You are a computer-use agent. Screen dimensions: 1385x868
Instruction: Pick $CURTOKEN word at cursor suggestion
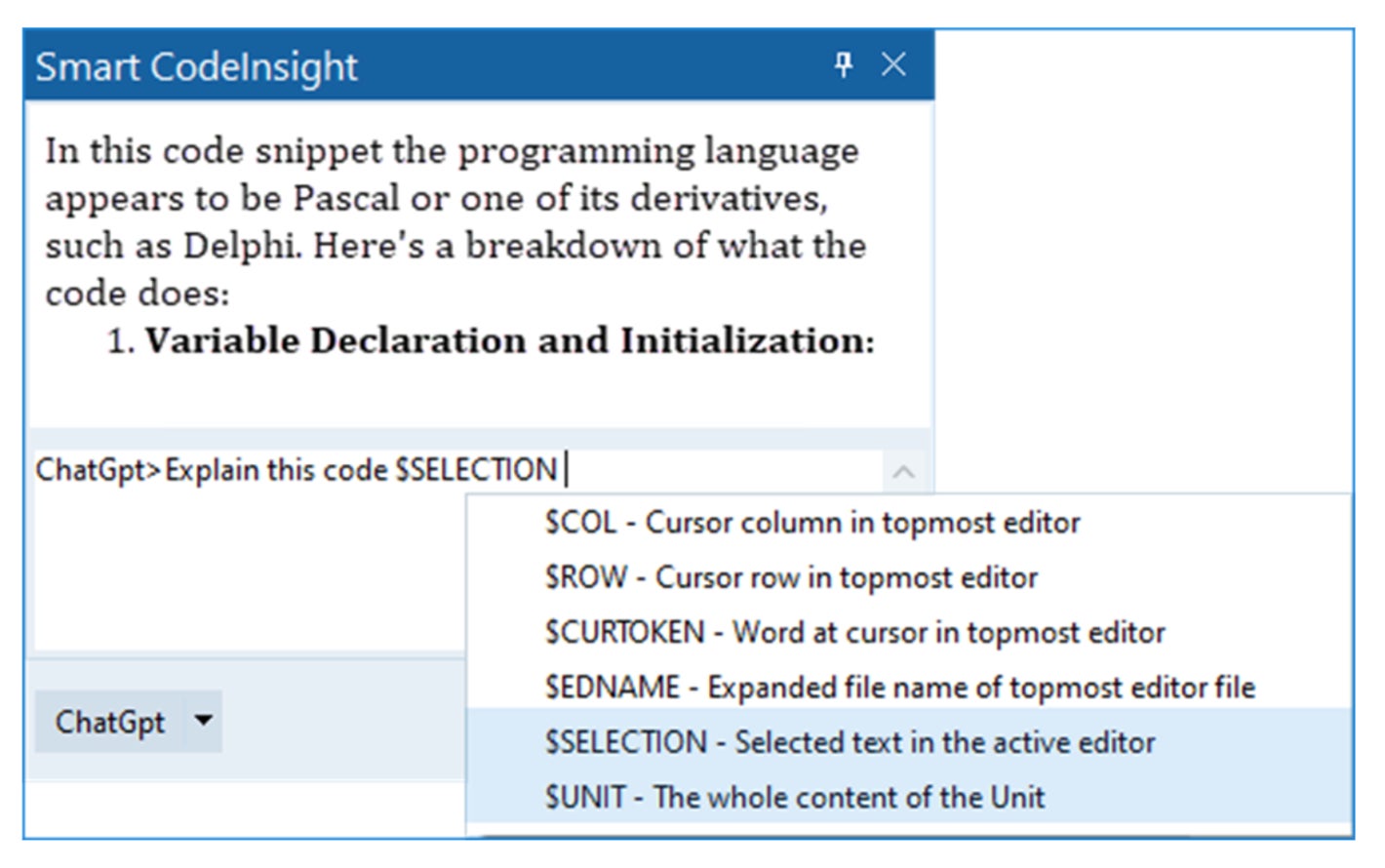[x=854, y=633]
